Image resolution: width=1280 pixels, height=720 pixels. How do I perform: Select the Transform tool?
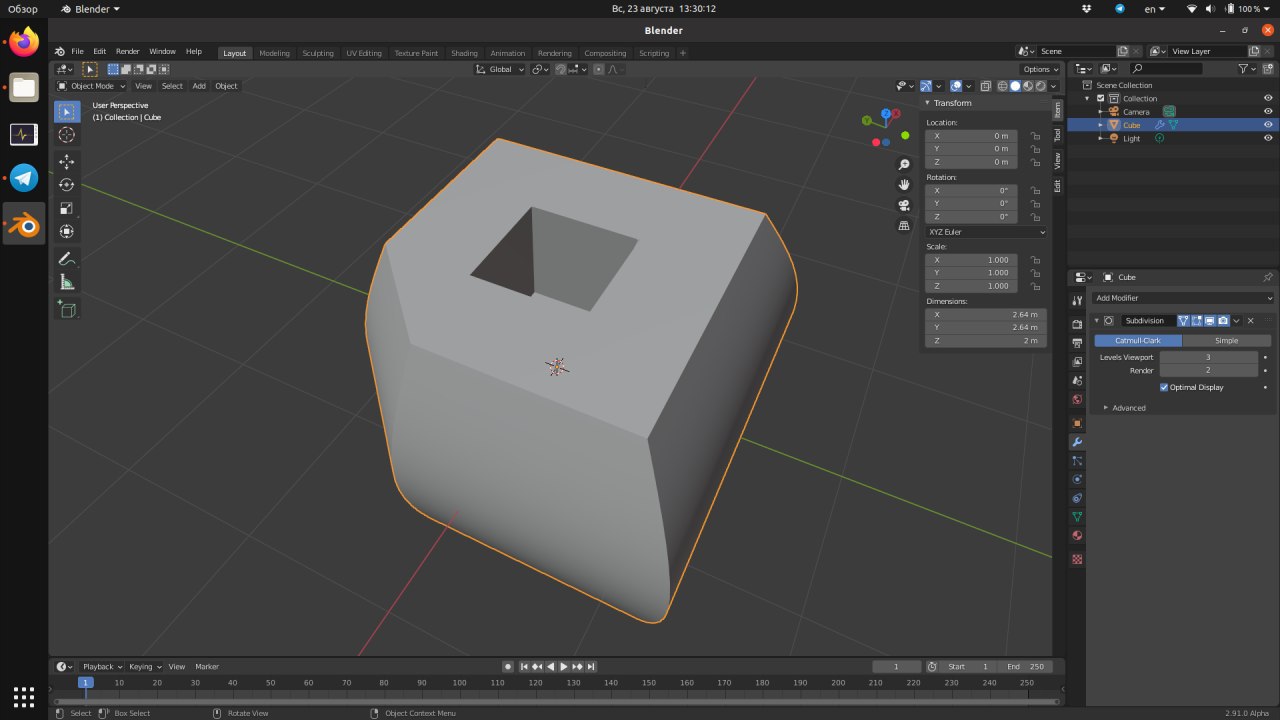(x=67, y=231)
